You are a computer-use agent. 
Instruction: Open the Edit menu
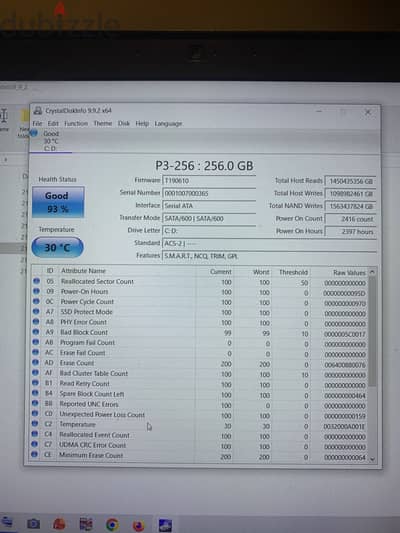tap(53, 123)
